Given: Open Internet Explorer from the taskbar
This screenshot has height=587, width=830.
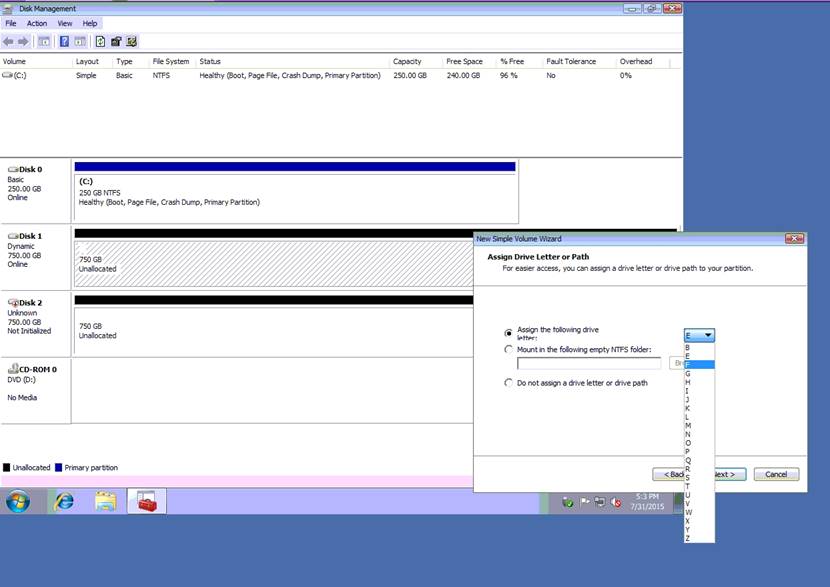Looking at the screenshot, I should coord(64,502).
